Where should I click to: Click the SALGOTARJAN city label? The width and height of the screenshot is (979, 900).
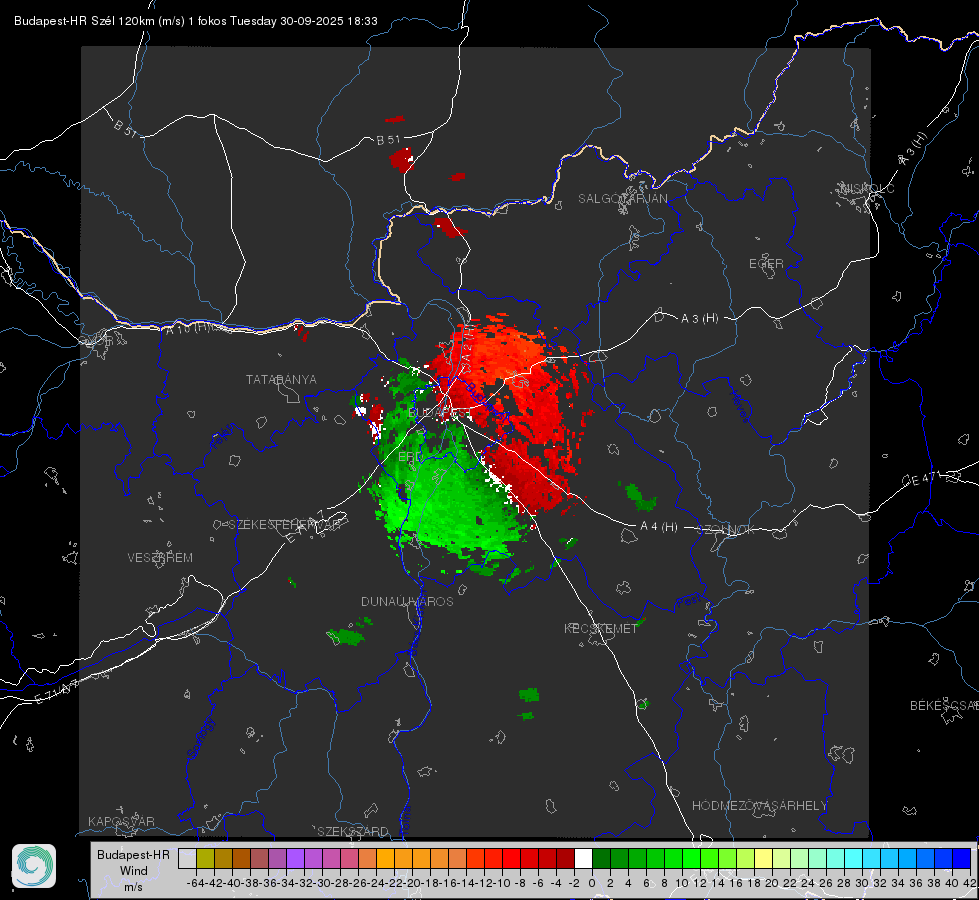[622, 199]
